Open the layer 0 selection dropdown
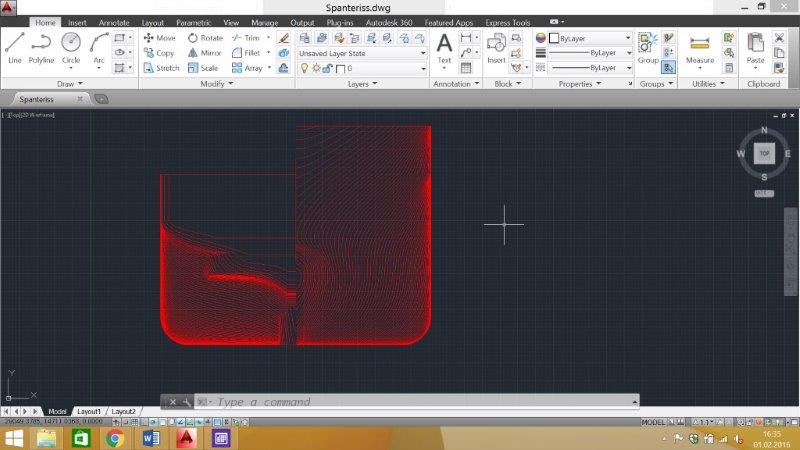Image resolution: width=800 pixels, height=450 pixels. [362, 68]
